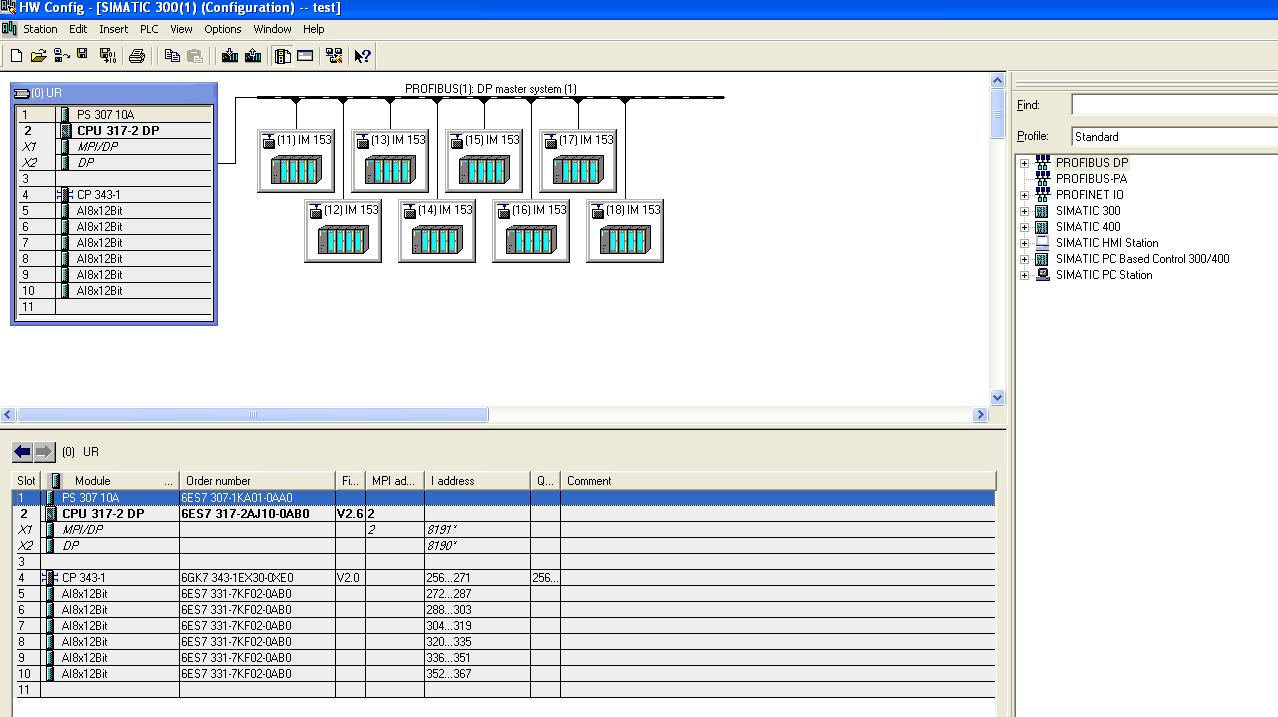Image resolution: width=1278 pixels, height=717 pixels.
Task: Click the back arrow navigation button
Action: 22,452
